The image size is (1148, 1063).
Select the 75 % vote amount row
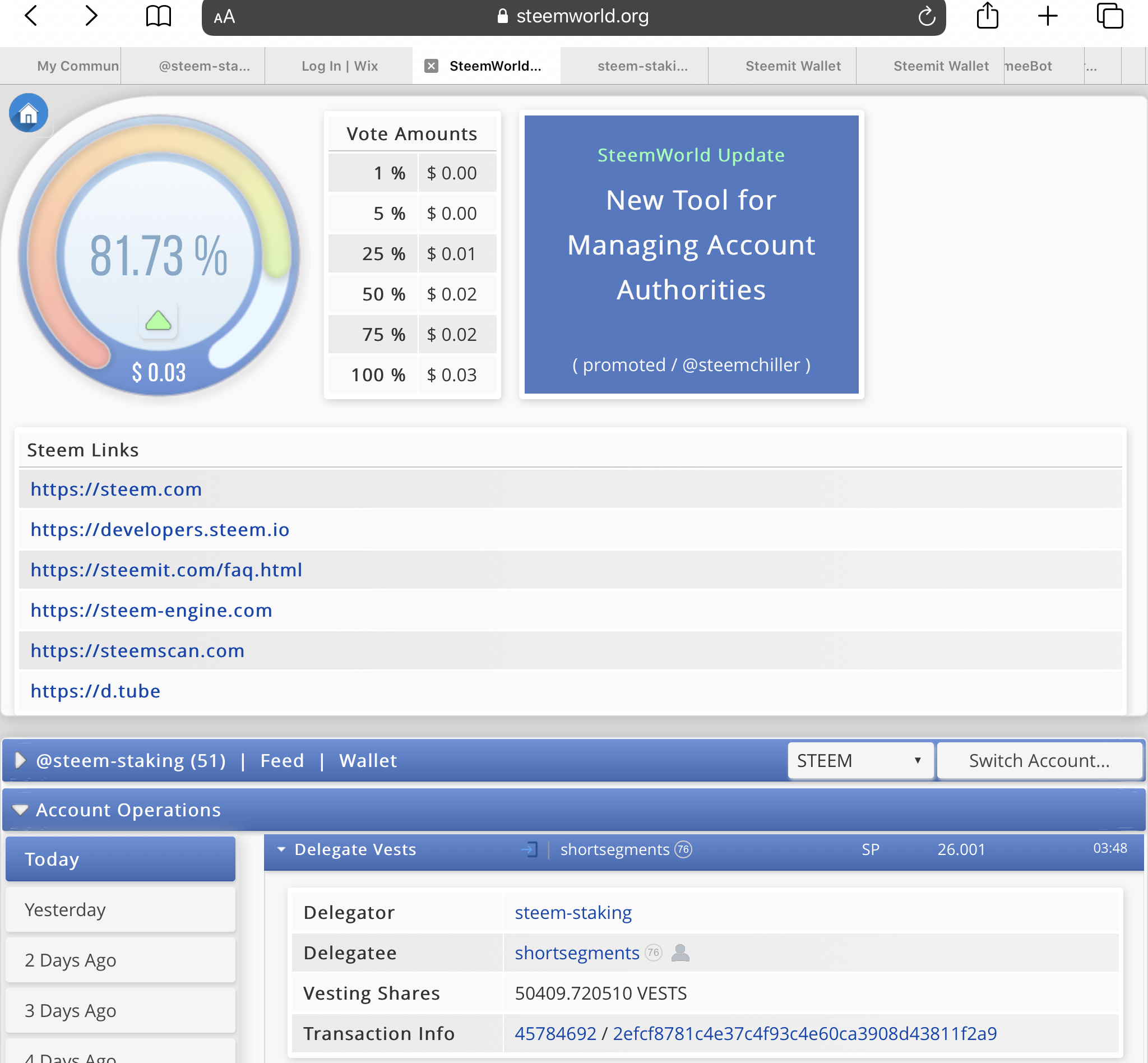413,334
